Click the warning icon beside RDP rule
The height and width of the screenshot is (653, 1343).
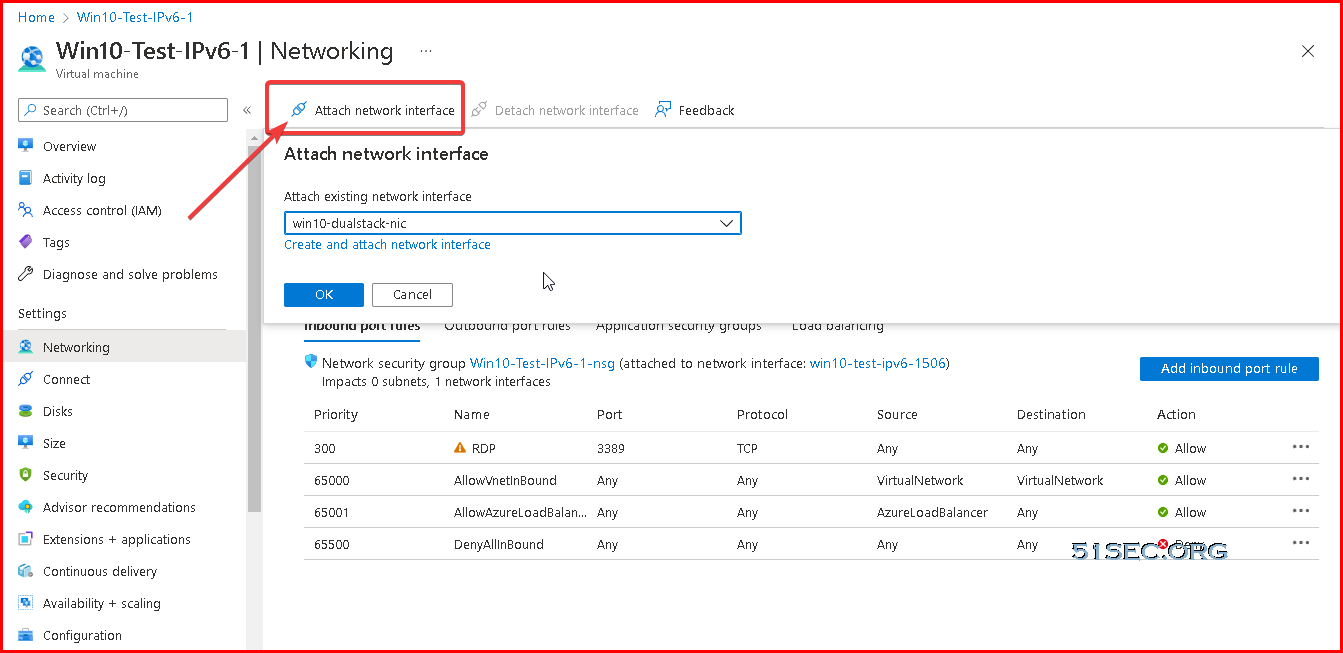(x=460, y=448)
